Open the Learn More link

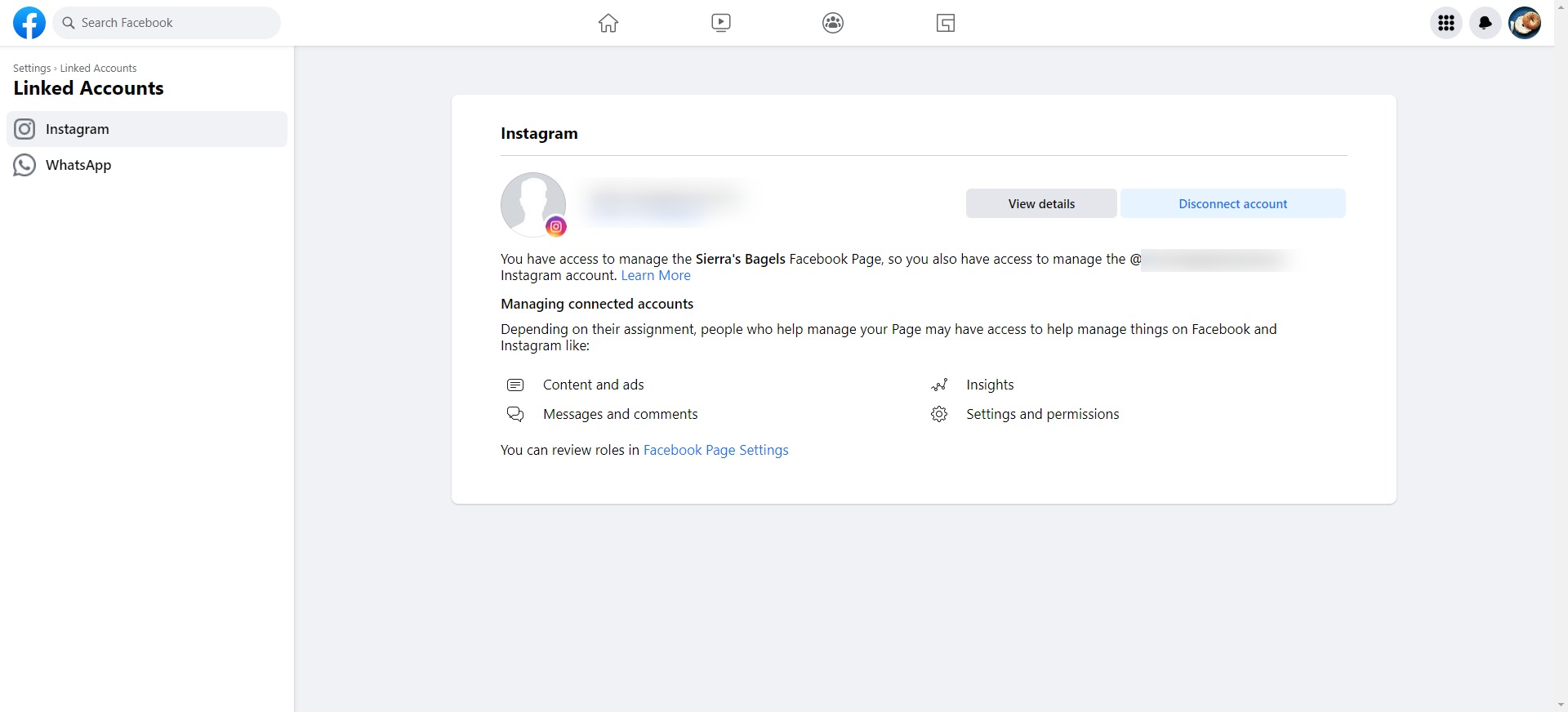656,276
